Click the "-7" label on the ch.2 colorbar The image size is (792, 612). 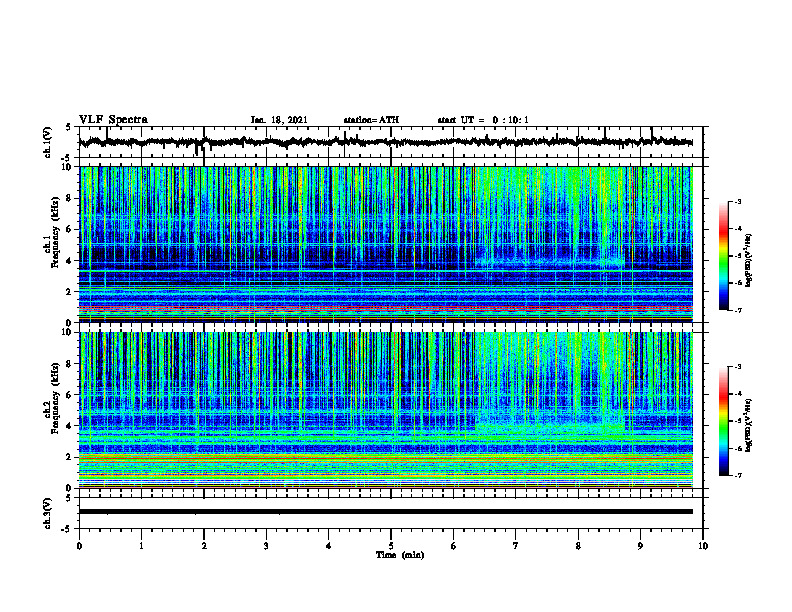pyautogui.click(x=737, y=475)
